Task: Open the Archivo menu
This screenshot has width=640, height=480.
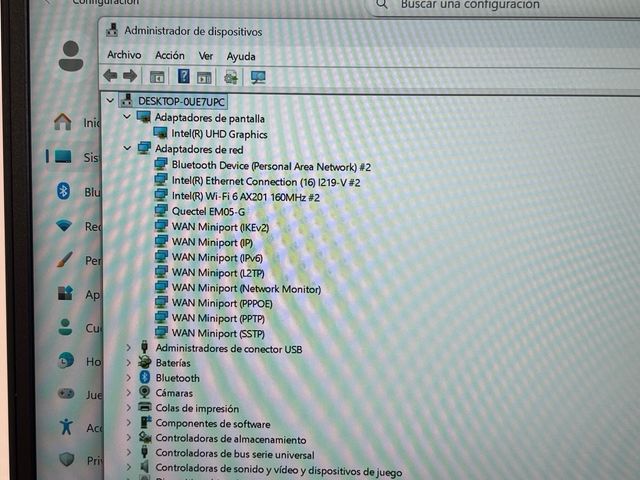Action: tap(124, 55)
